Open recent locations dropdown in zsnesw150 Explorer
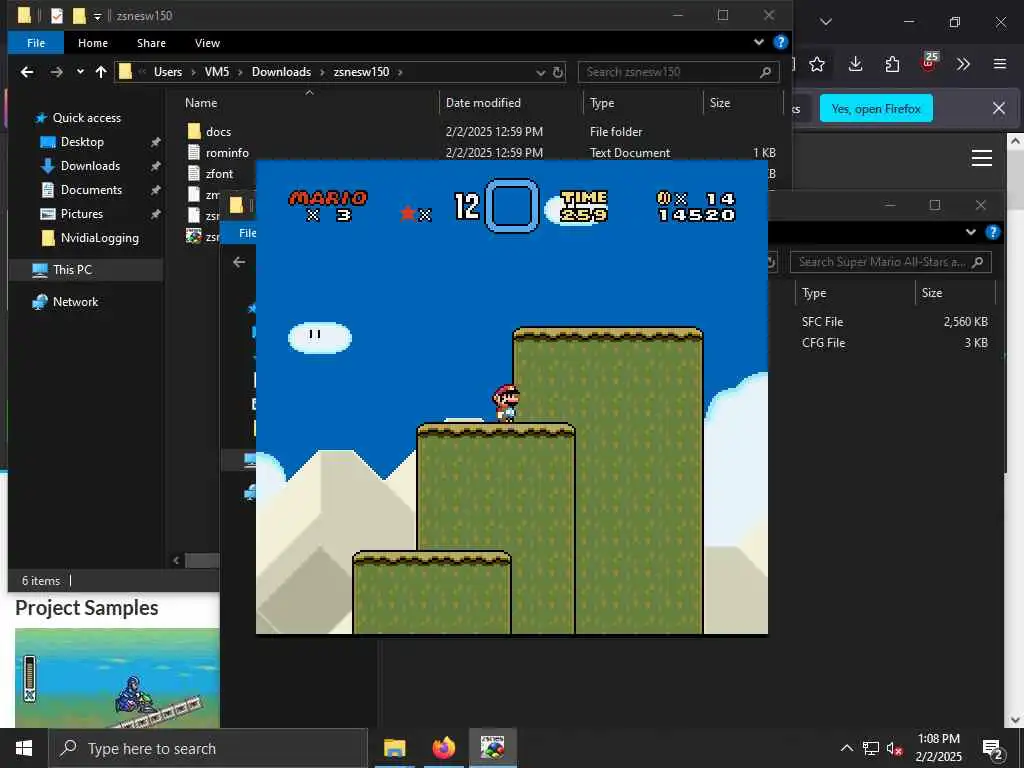Screen dimensions: 1024x768 (80, 72)
